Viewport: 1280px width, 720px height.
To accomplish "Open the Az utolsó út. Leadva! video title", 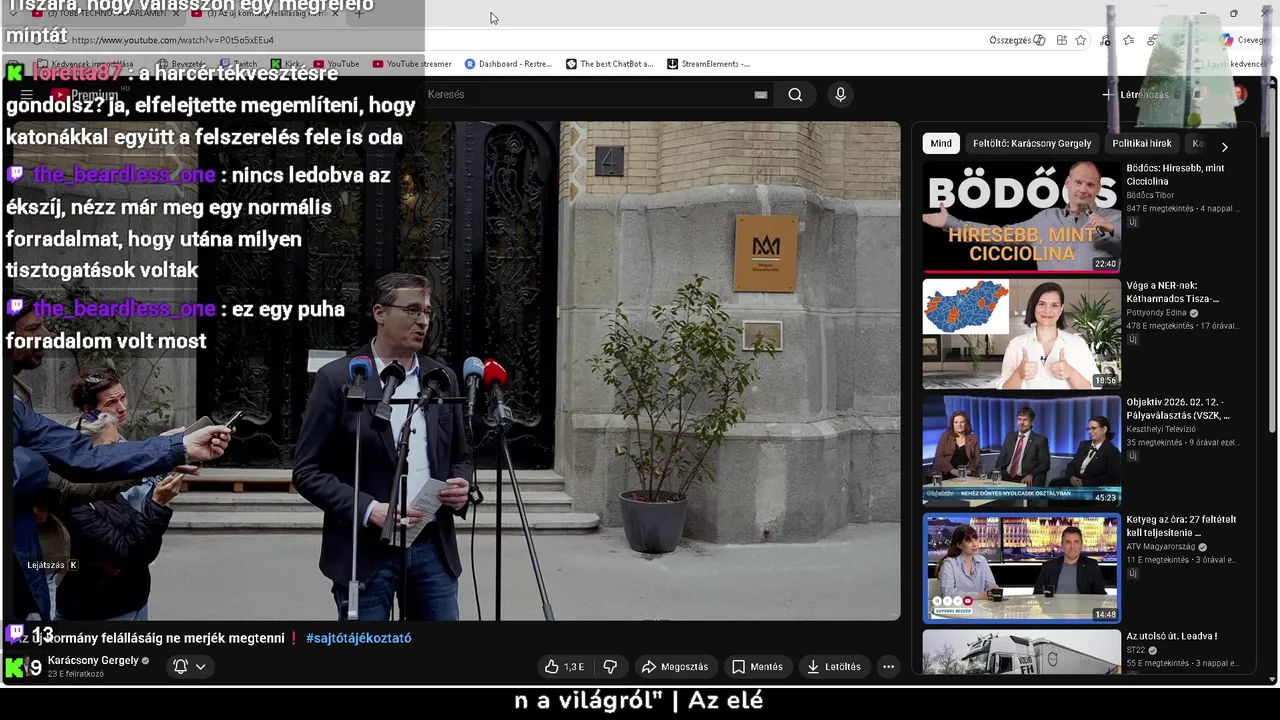I will (1171, 636).
